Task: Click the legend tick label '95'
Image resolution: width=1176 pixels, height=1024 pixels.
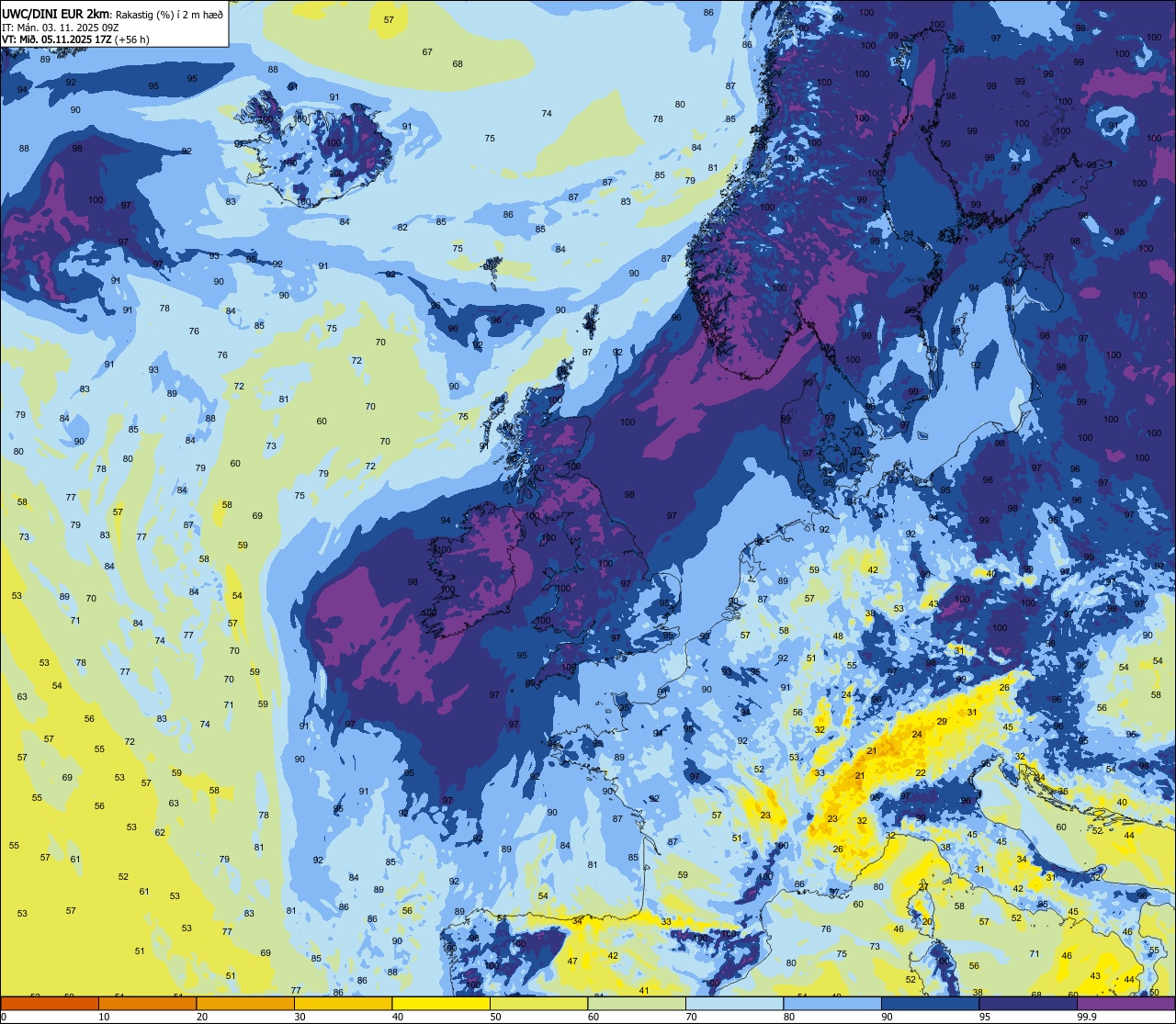Action: 985,1017
